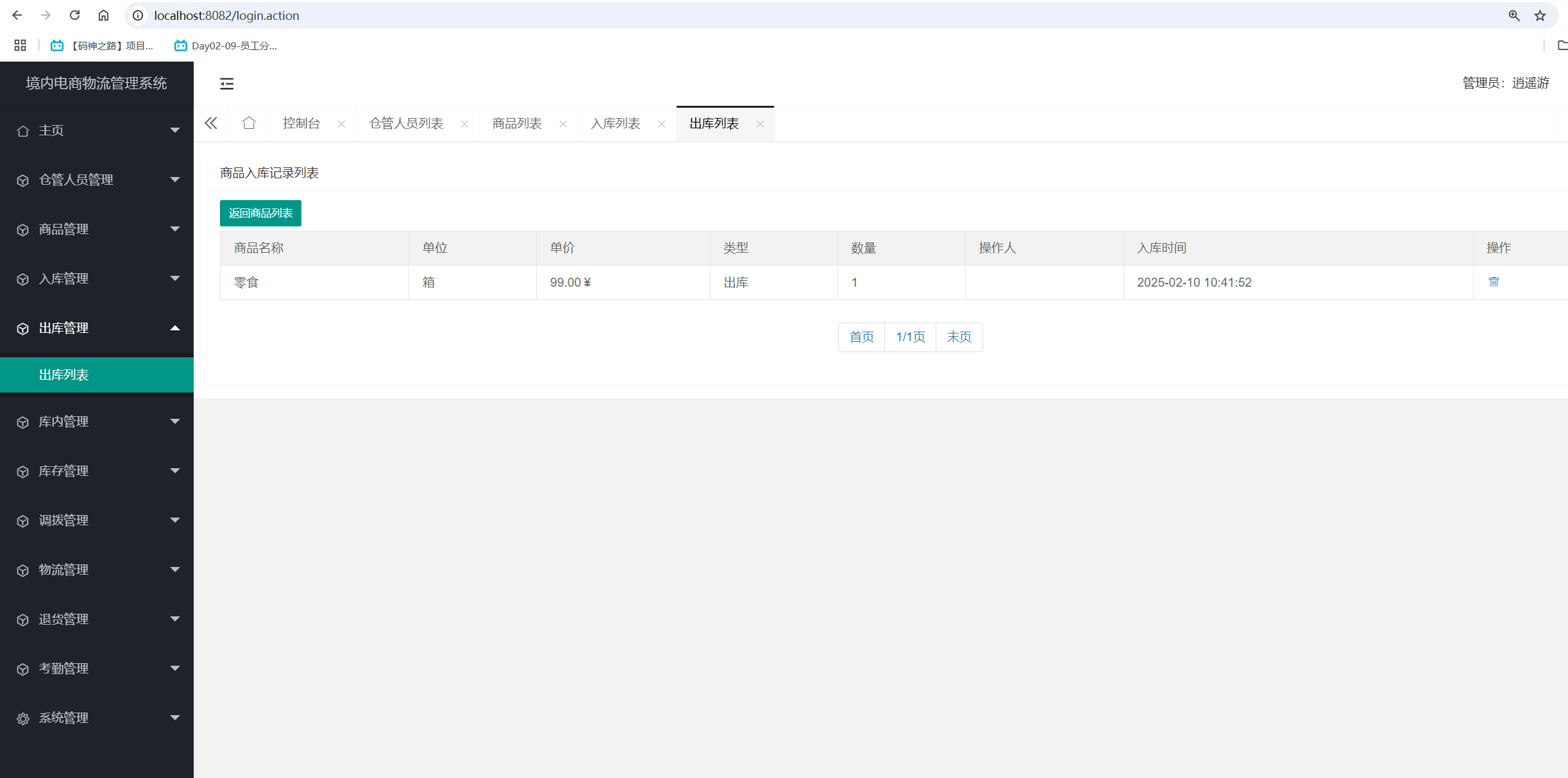The height and width of the screenshot is (778, 1568).
Task: Click the 返回商品列表 button
Action: coord(260,213)
